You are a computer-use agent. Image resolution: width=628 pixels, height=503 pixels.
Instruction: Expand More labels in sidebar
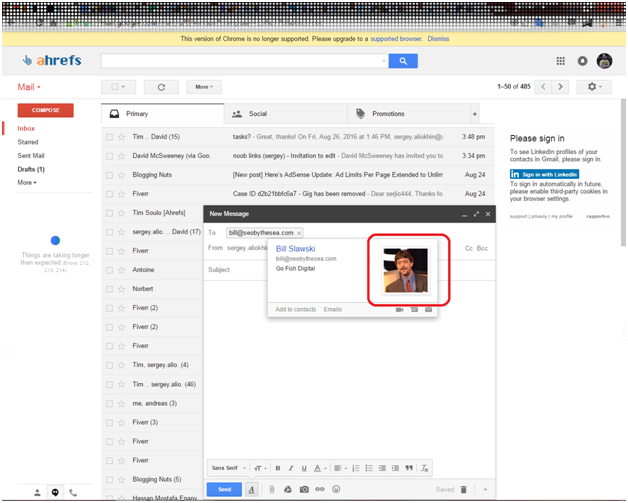tap(27, 183)
